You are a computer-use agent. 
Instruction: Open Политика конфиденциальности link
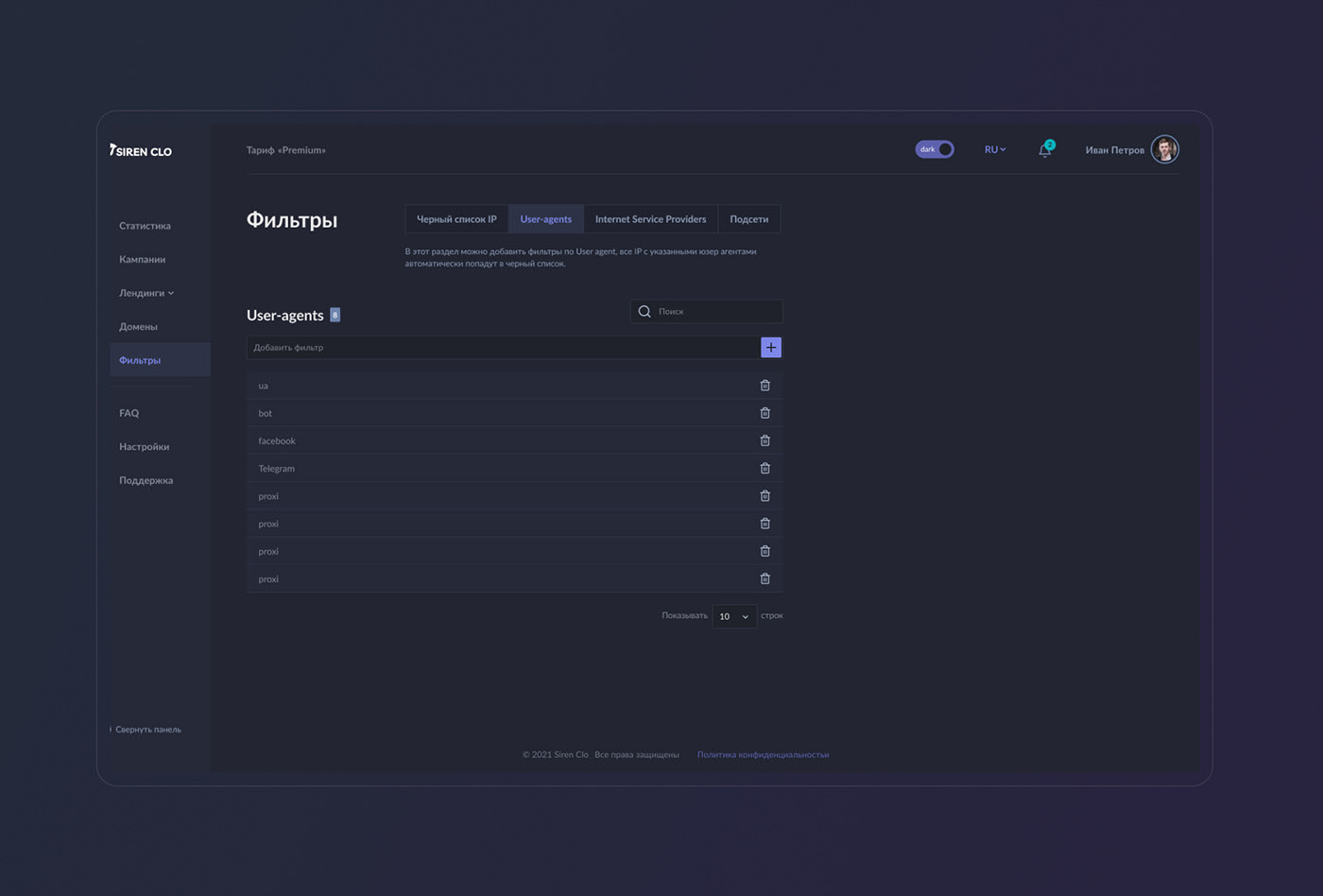point(763,754)
